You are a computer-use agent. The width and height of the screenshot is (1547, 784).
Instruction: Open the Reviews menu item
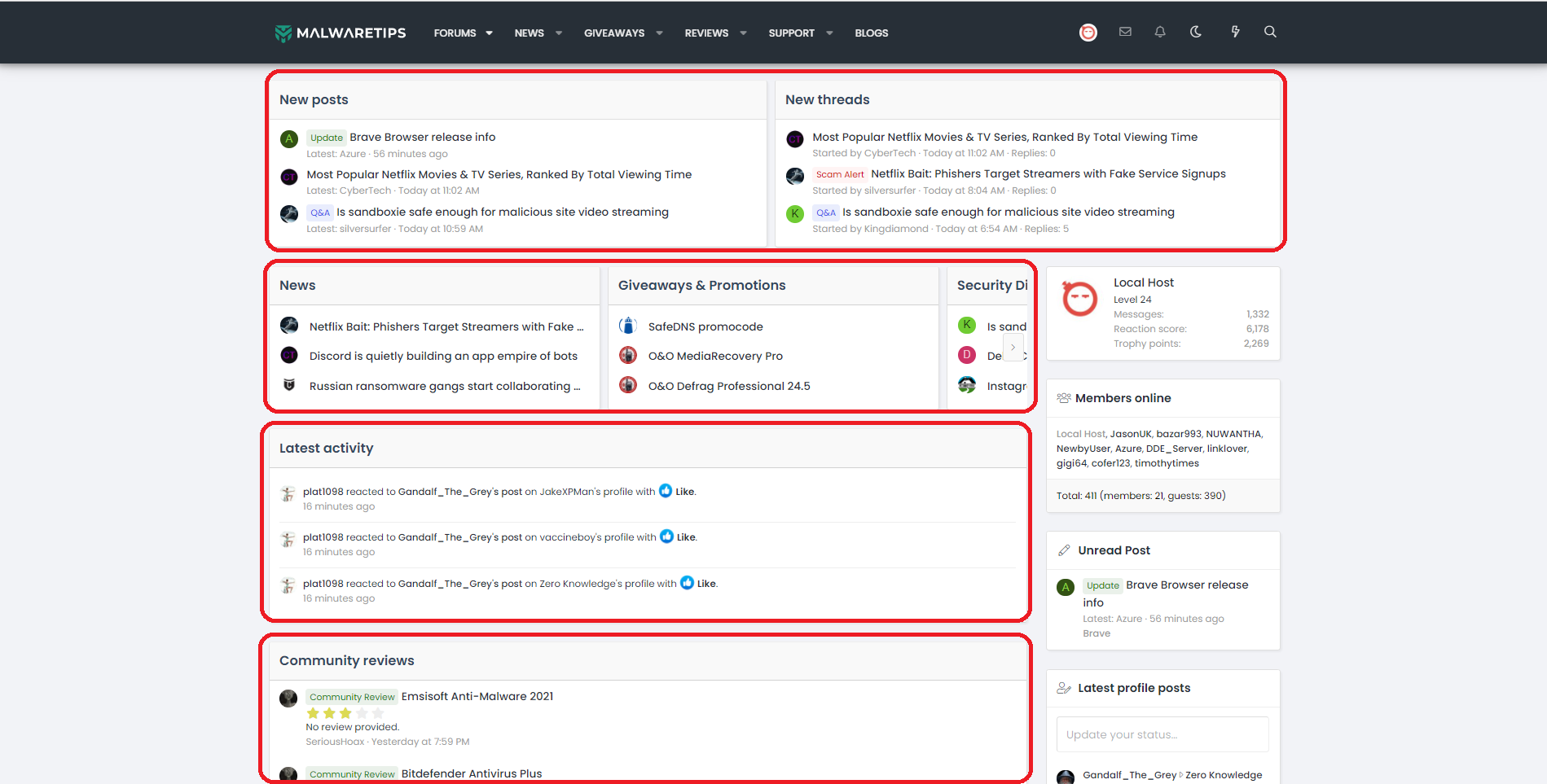[706, 33]
